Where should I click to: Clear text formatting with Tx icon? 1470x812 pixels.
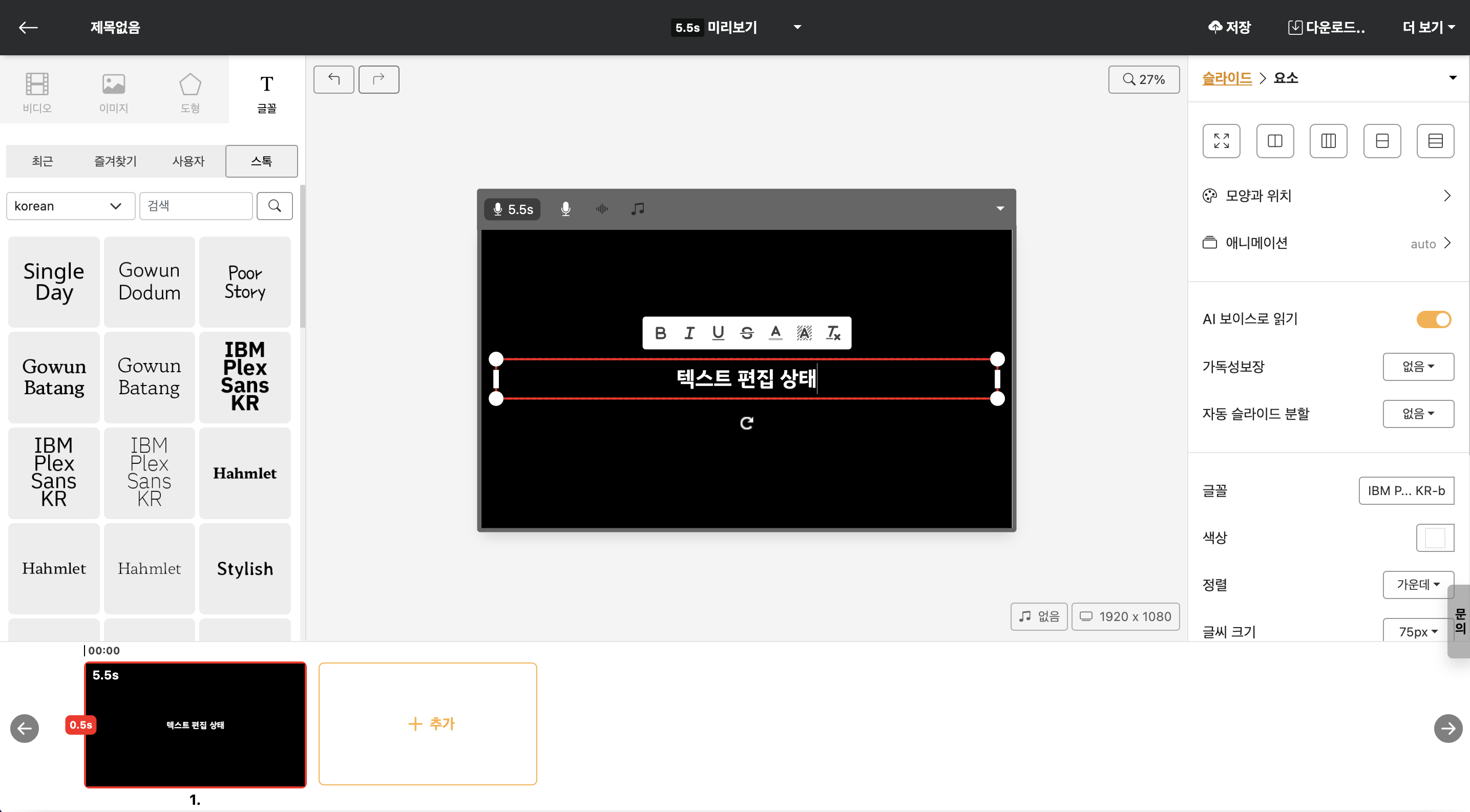tap(833, 333)
